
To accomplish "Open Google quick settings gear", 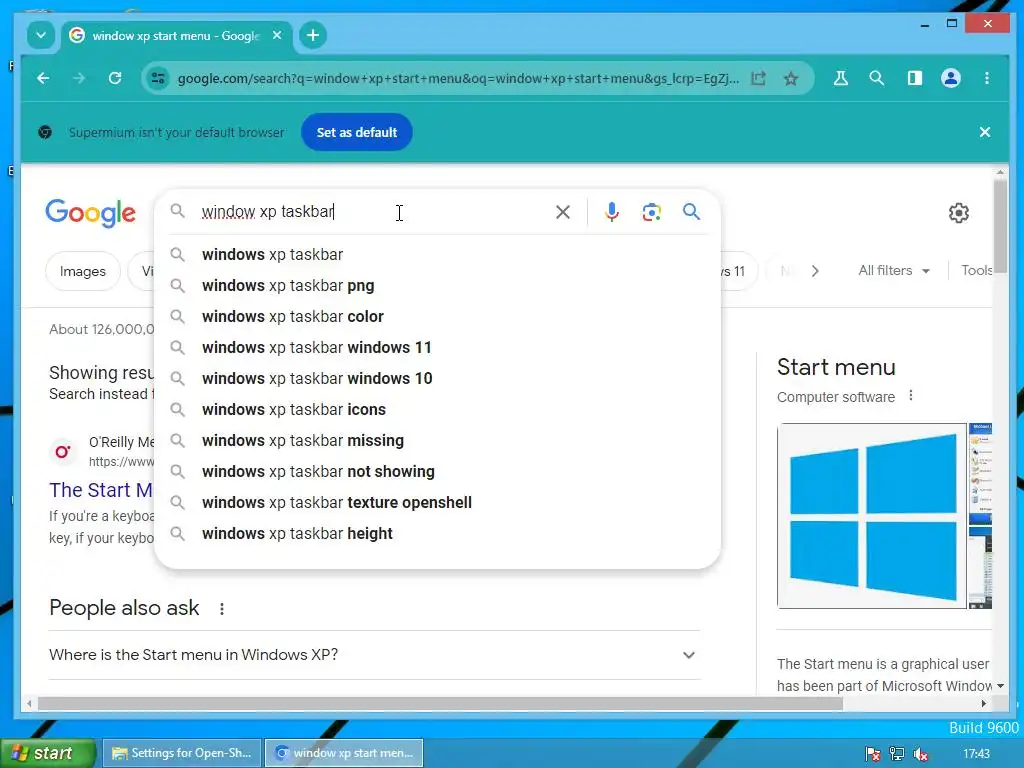I will point(958,213).
